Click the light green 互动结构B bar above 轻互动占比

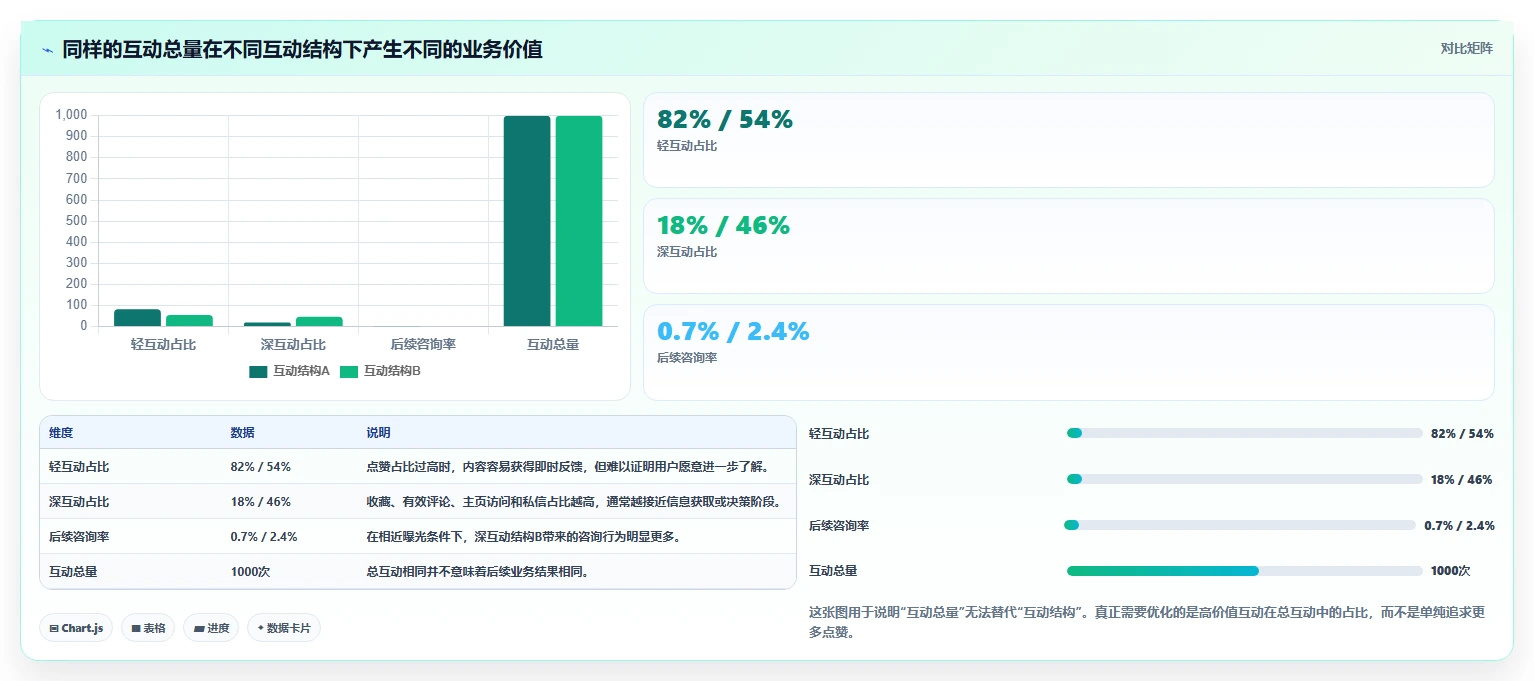pyautogui.click(x=189, y=321)
